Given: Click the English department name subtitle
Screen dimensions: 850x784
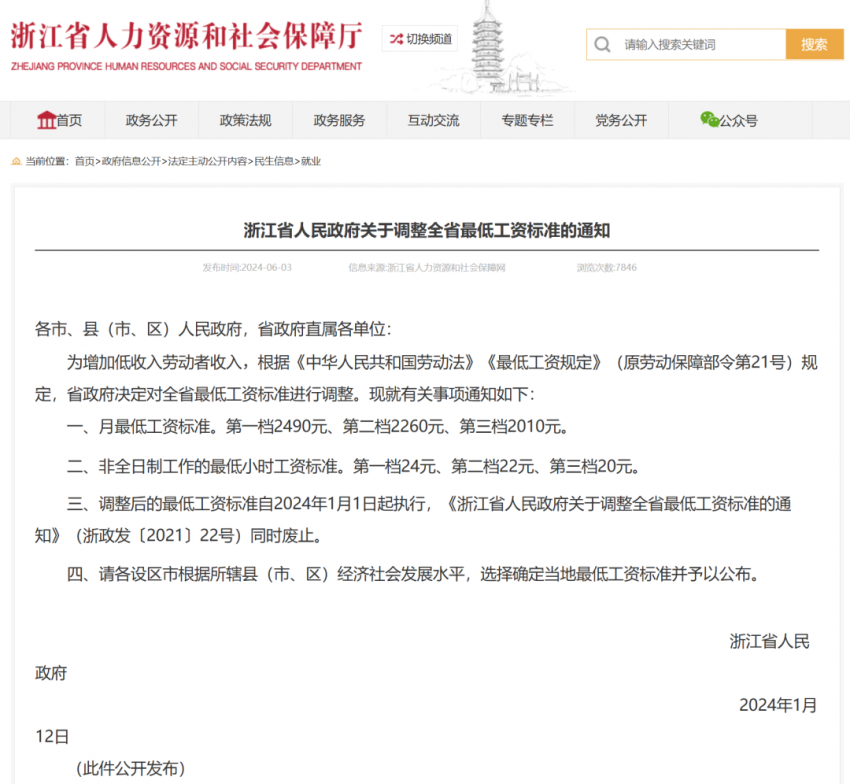Looking at the screenshot, I should point(186,66).
